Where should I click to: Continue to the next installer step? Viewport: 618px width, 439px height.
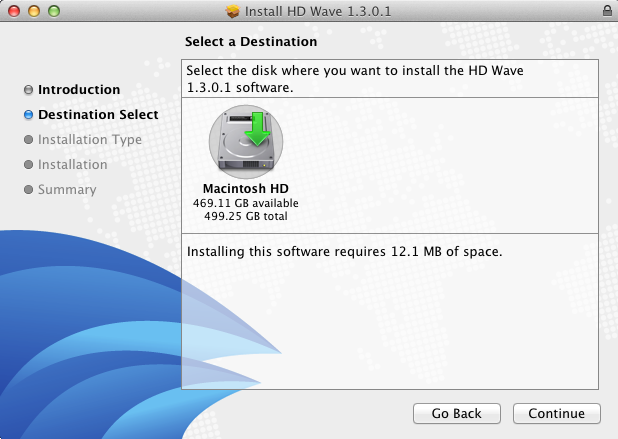[x=557, y=413]
